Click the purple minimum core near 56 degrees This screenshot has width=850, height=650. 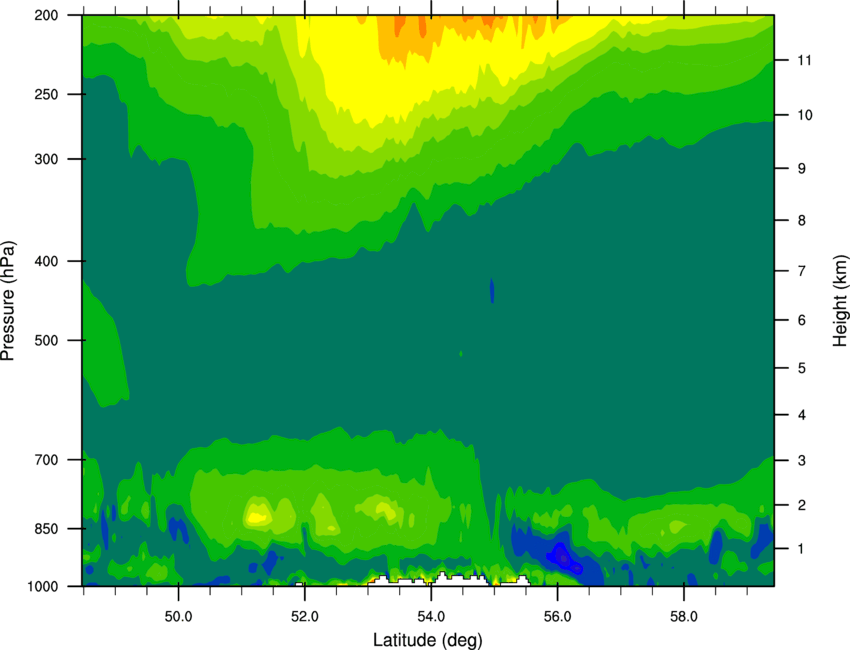pos(564,558)
